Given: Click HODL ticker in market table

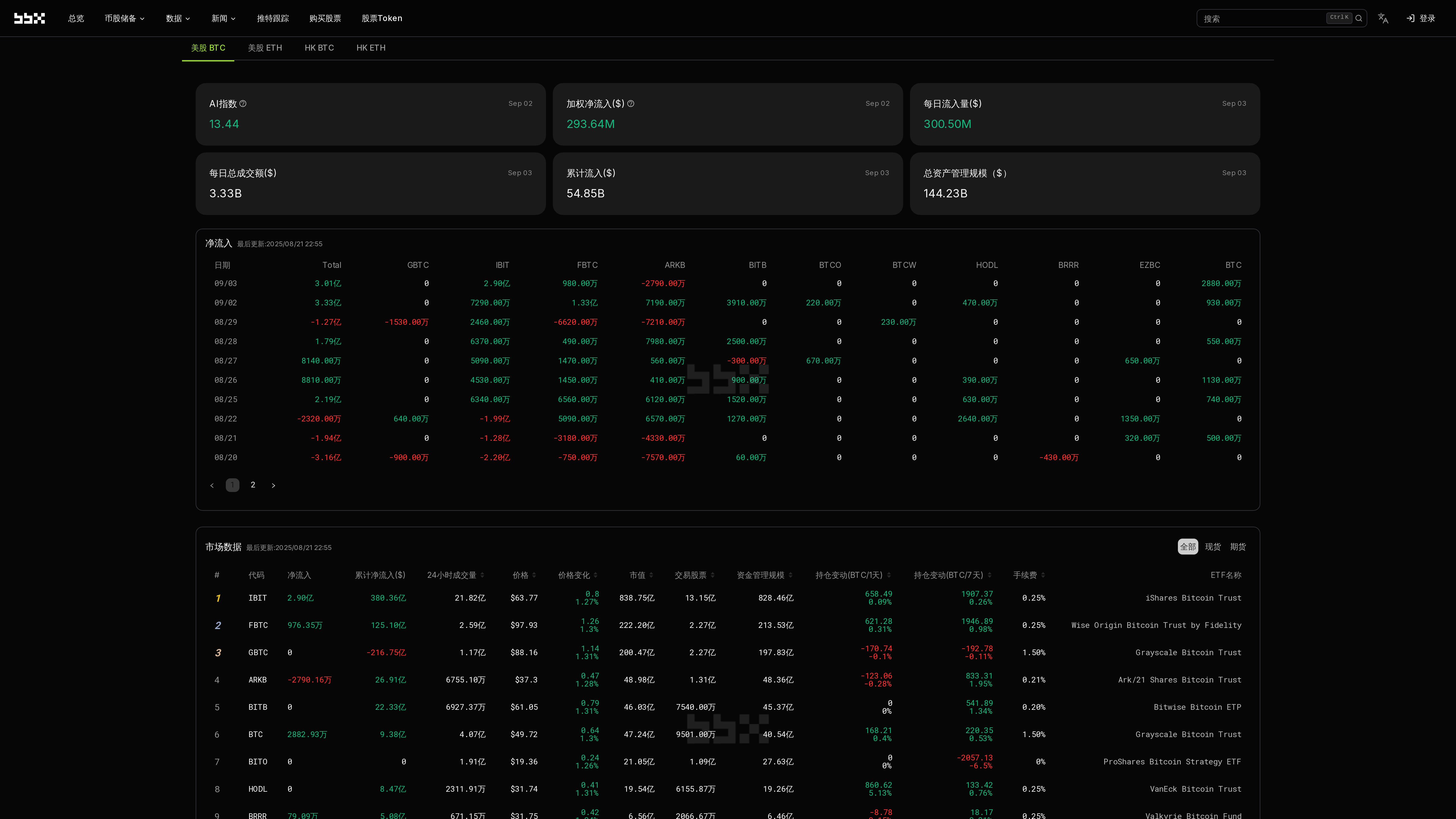Looking at the screenshot, I should [258, 789].
